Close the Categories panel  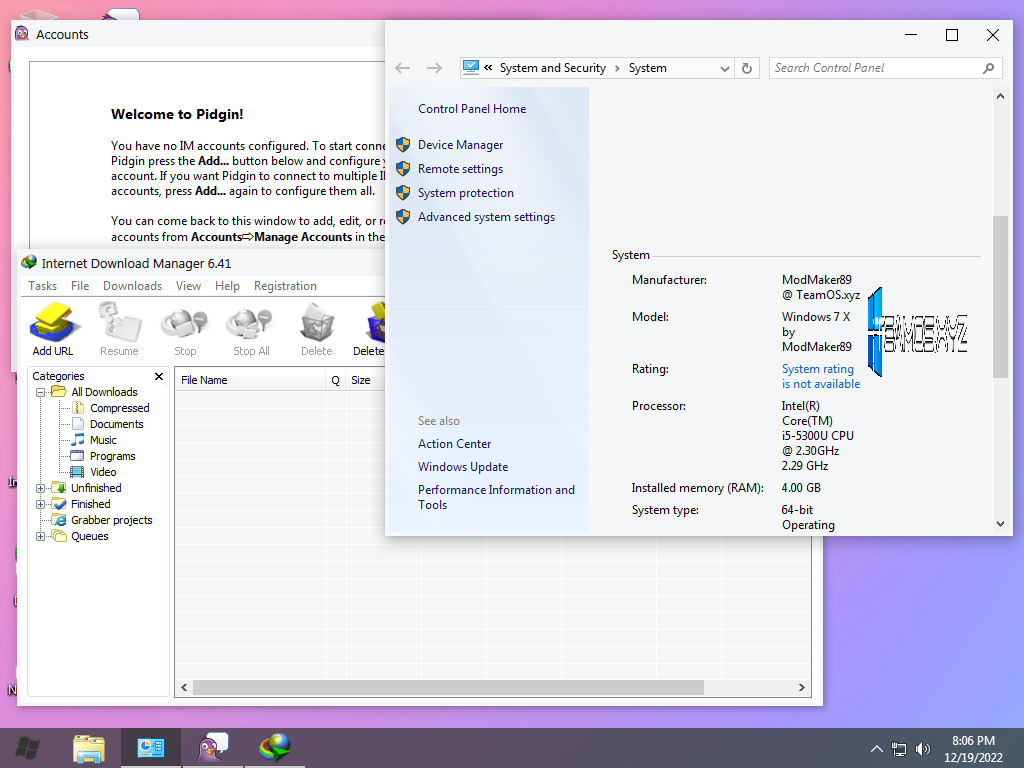(159, 376)
